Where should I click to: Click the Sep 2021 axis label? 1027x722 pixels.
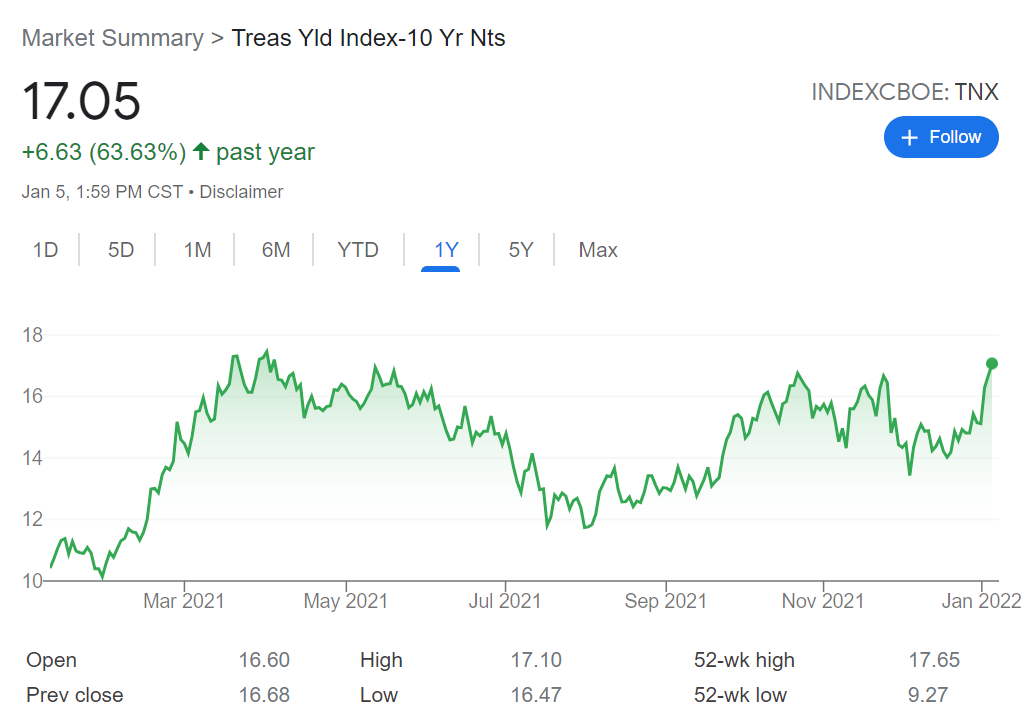click(665, 601)
